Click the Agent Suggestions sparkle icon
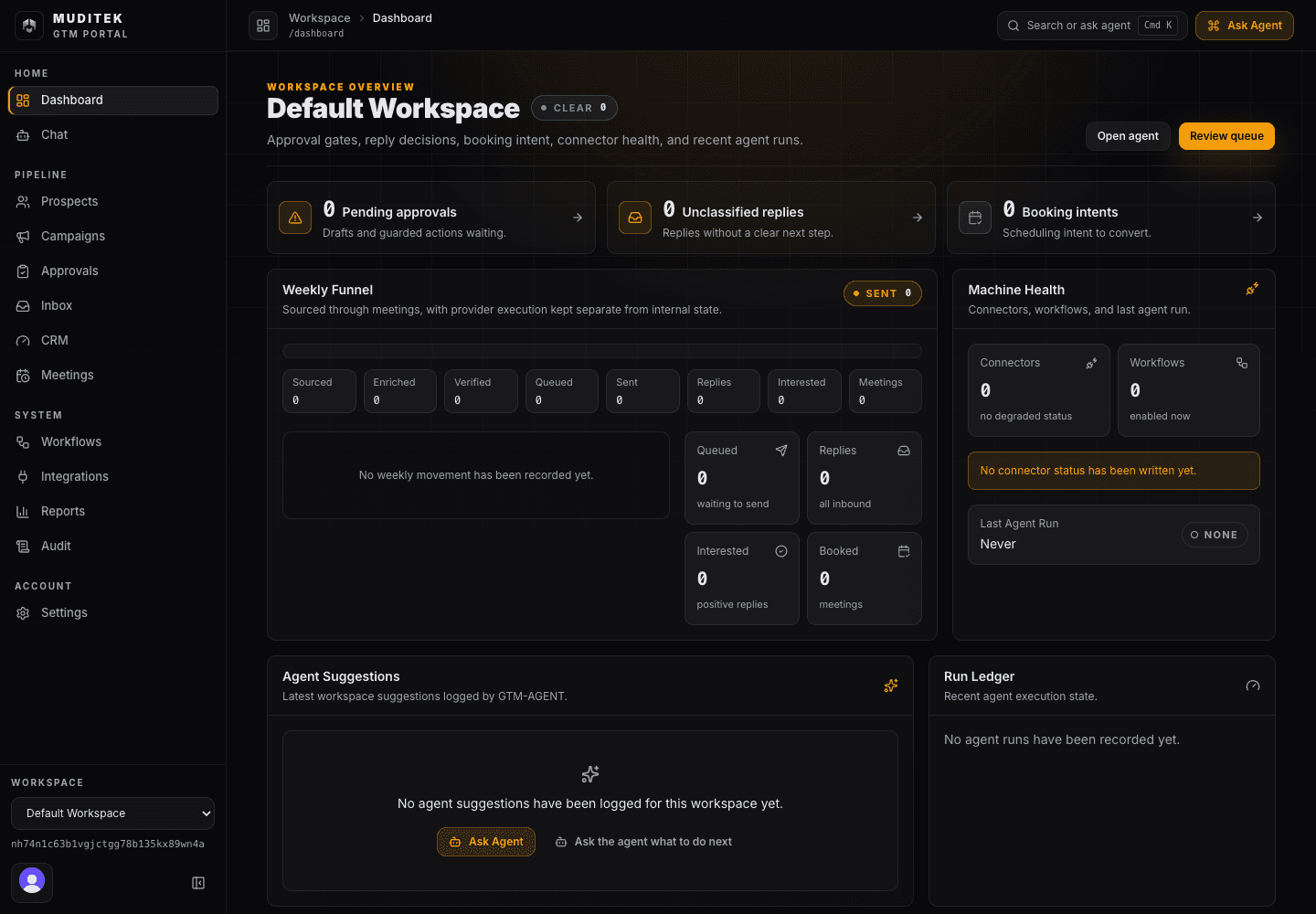This screenshot has height=914, width=1316. [x=891, y=685]
